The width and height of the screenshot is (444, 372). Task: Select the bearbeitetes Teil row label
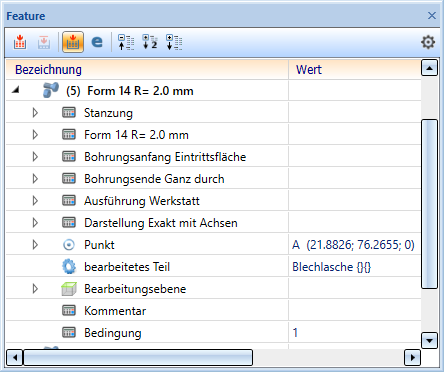coord(127,267)
